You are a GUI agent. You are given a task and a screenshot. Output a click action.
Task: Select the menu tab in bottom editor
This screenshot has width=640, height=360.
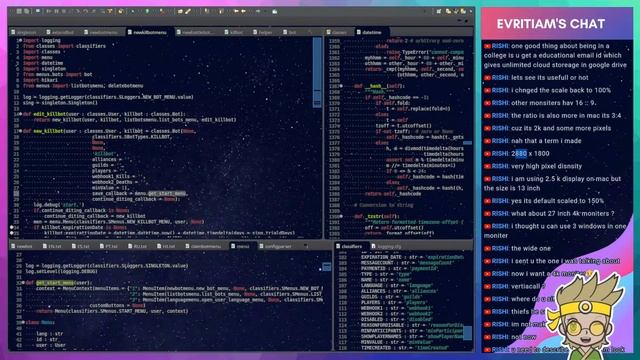[x=242, y=246]
